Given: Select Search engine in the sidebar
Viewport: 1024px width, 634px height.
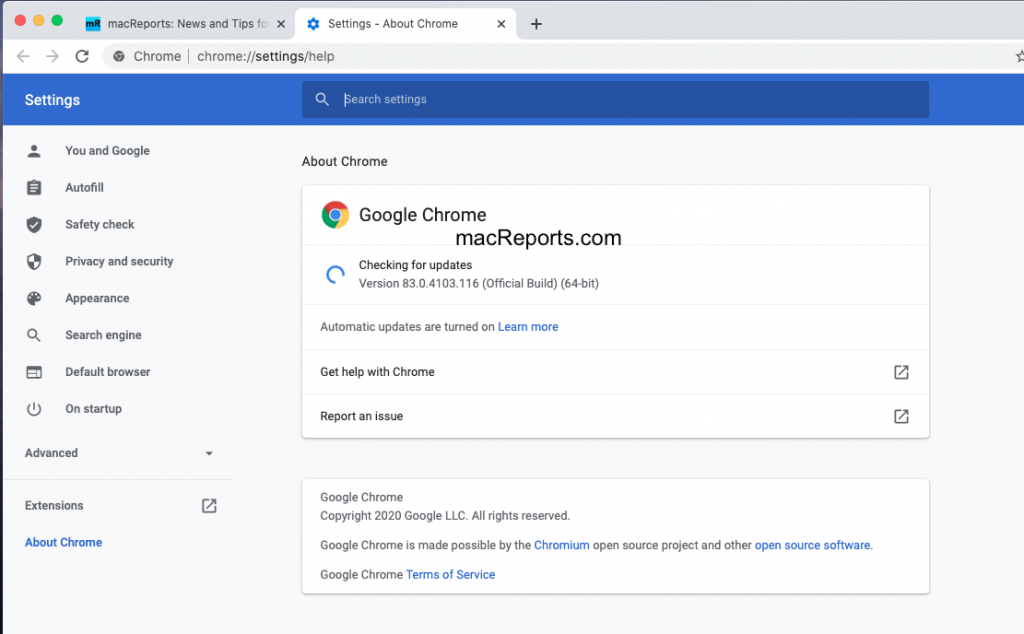Looking at the screenshot, I should (103, 335).
